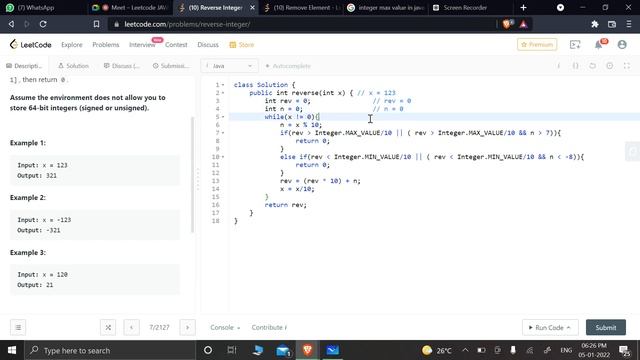Collapse if block fold at line 7
Screen dimensions: 640x360
point(223,133)
